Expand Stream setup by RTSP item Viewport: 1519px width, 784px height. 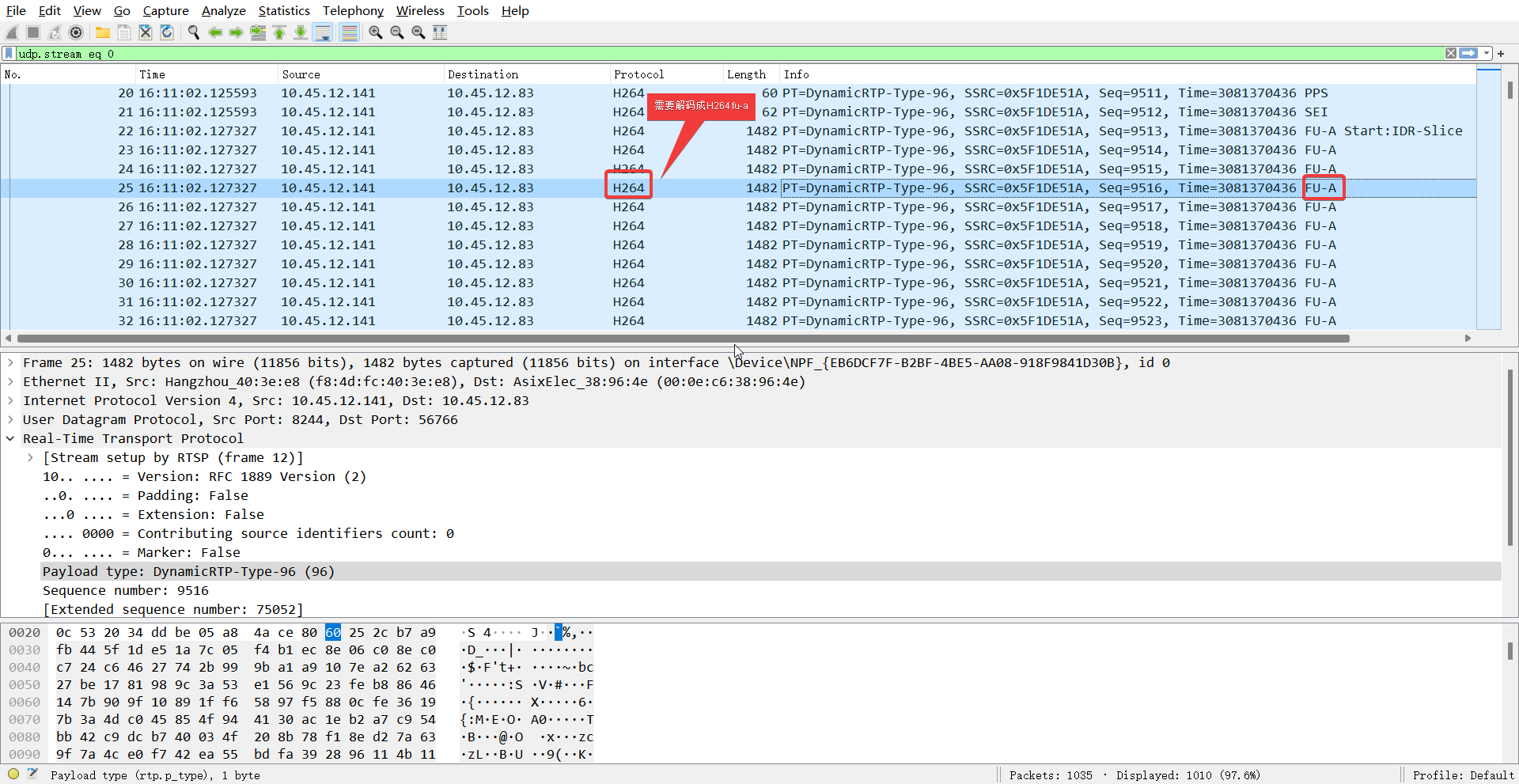pos(30,457)
